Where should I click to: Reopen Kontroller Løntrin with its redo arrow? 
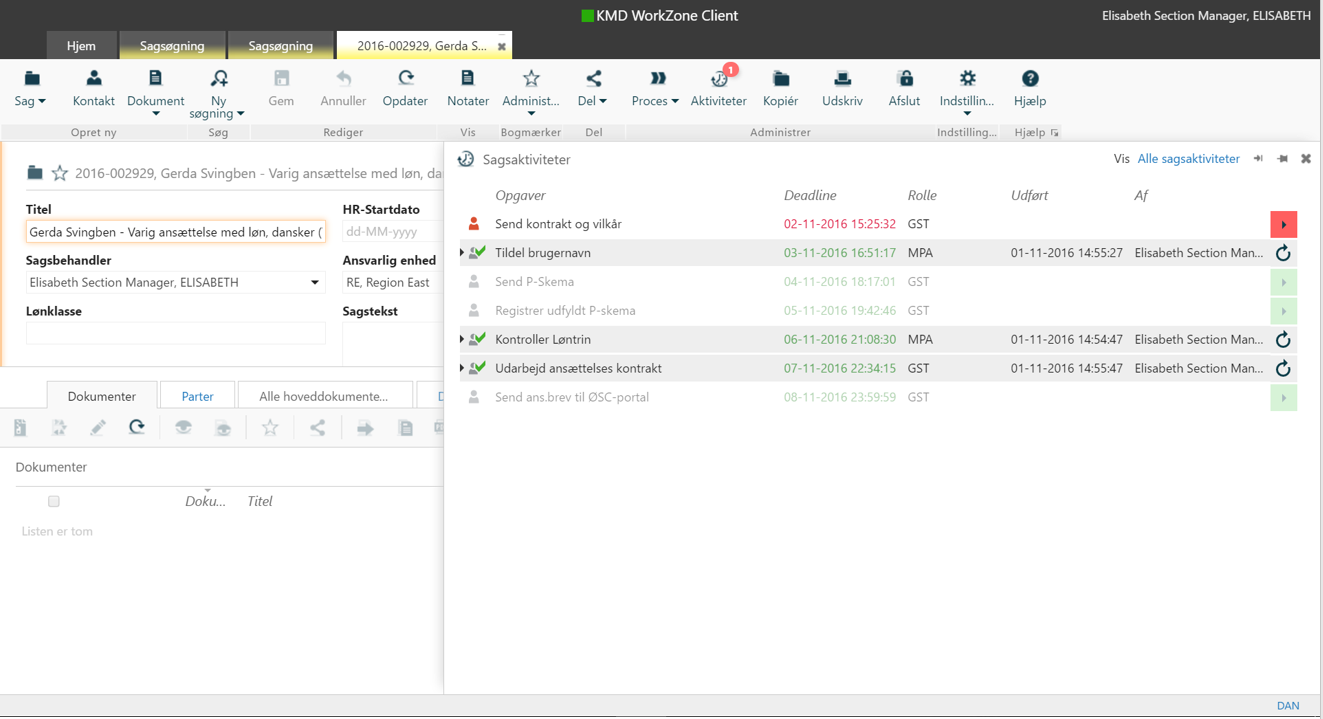point(1283,340)
